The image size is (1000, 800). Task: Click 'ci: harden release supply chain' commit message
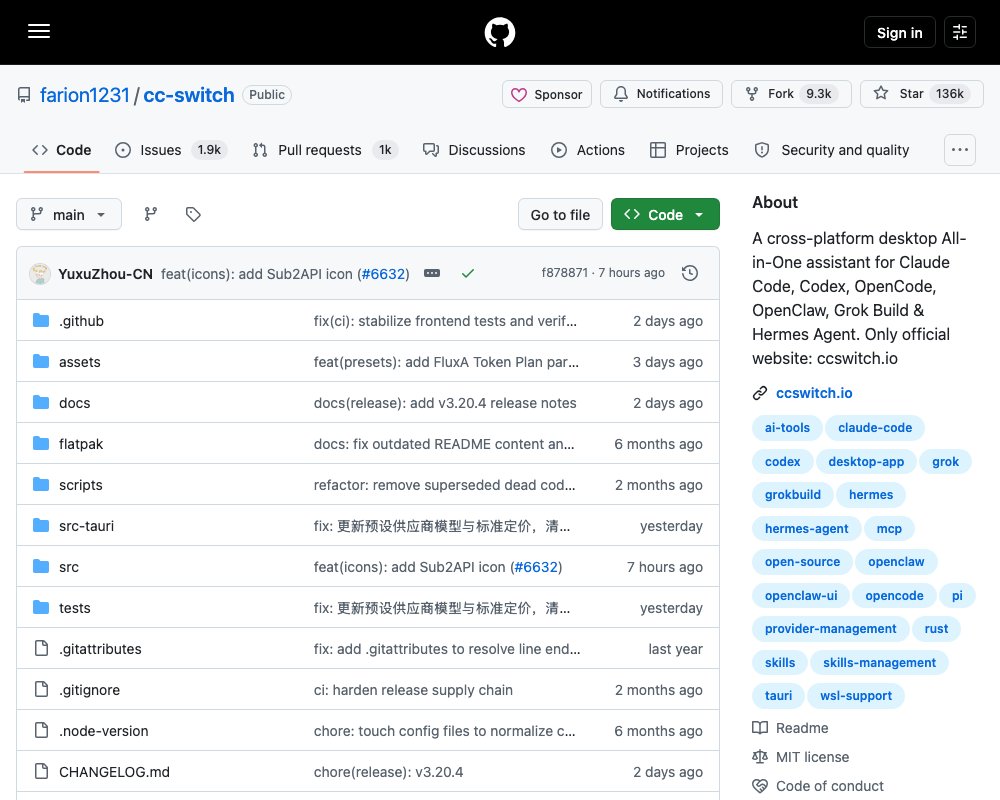(x=413, y=690)
